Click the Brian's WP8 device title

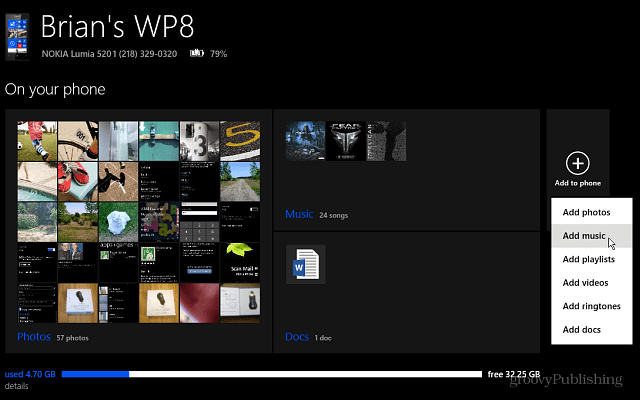[x=118, y=26]
